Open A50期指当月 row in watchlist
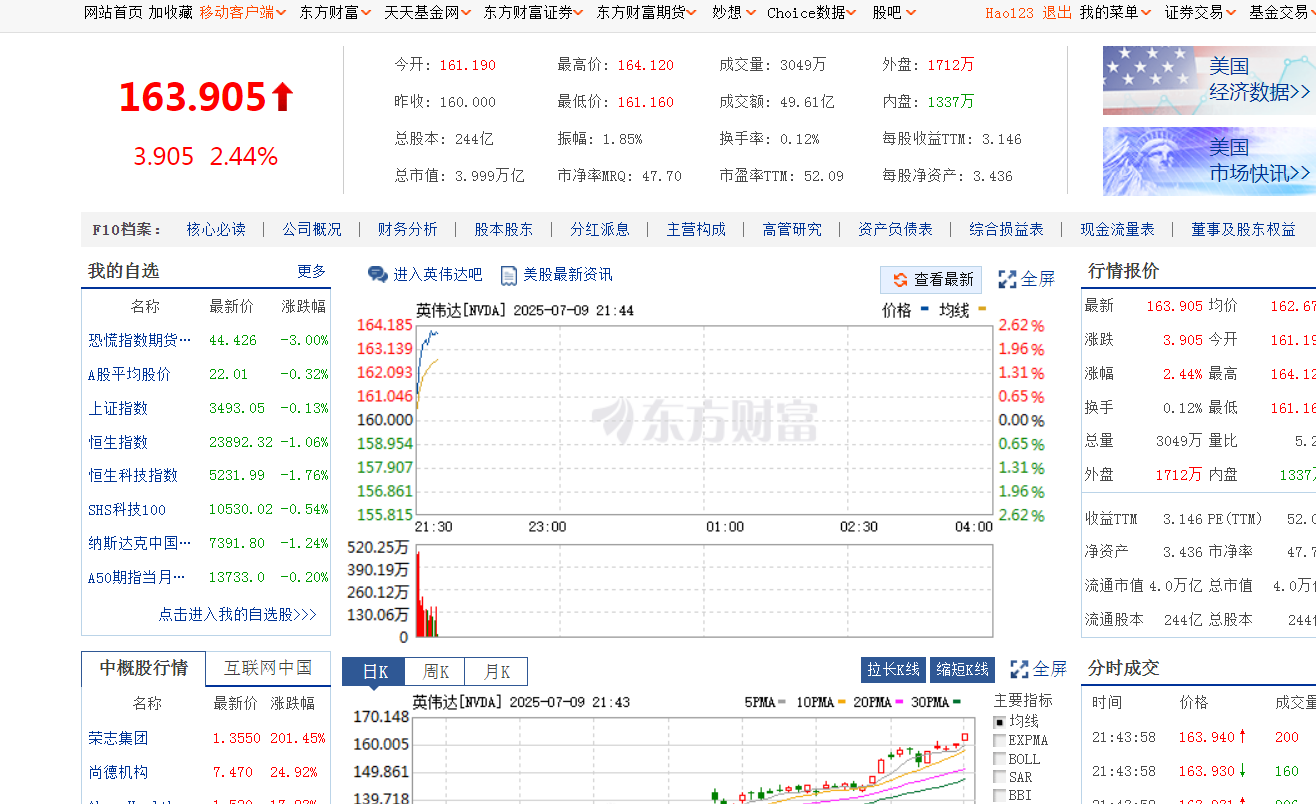Image resolution: width=1316 pixels, height=804 pixels. (138, 577)
